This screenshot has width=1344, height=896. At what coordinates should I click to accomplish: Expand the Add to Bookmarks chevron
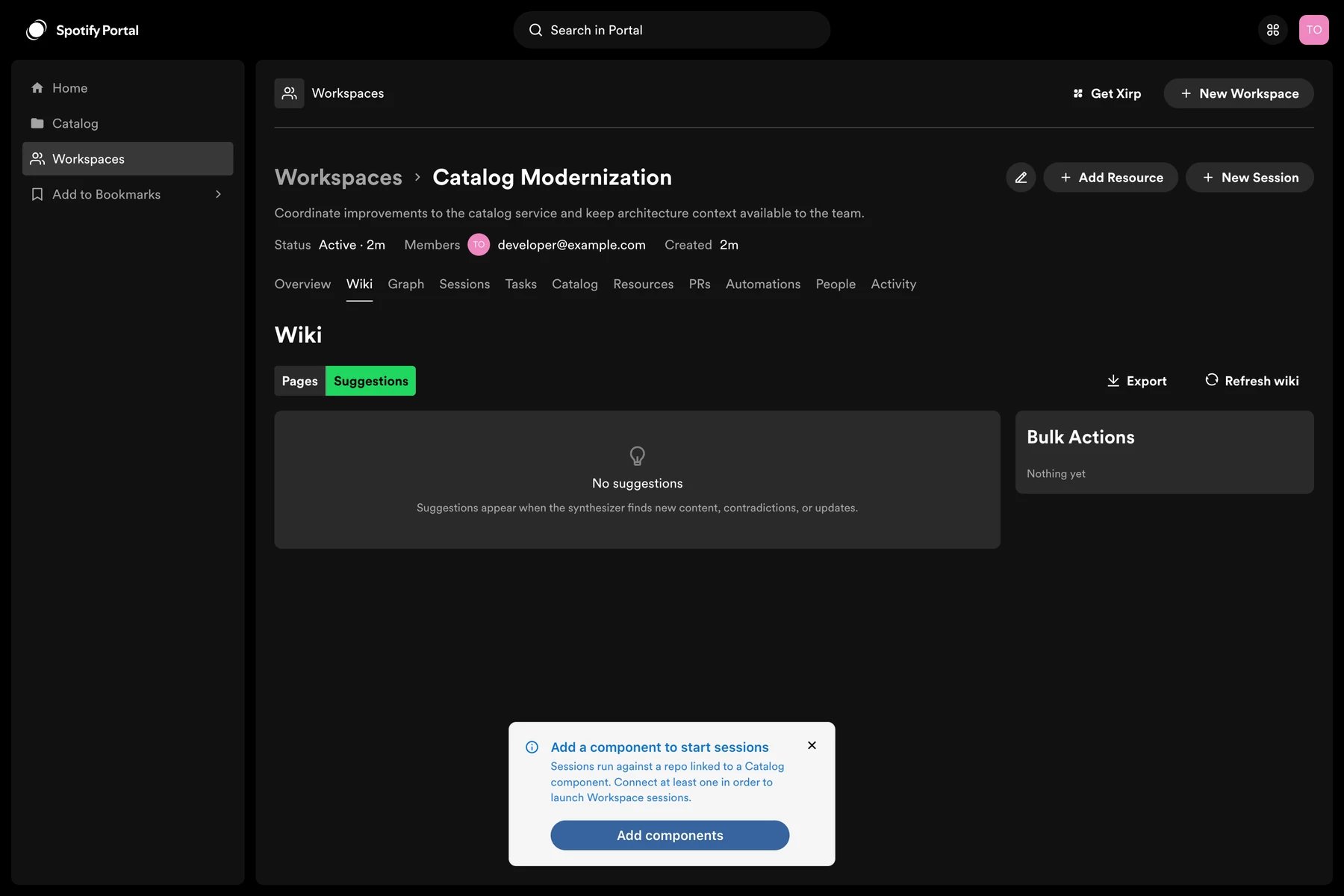point(218,194)
